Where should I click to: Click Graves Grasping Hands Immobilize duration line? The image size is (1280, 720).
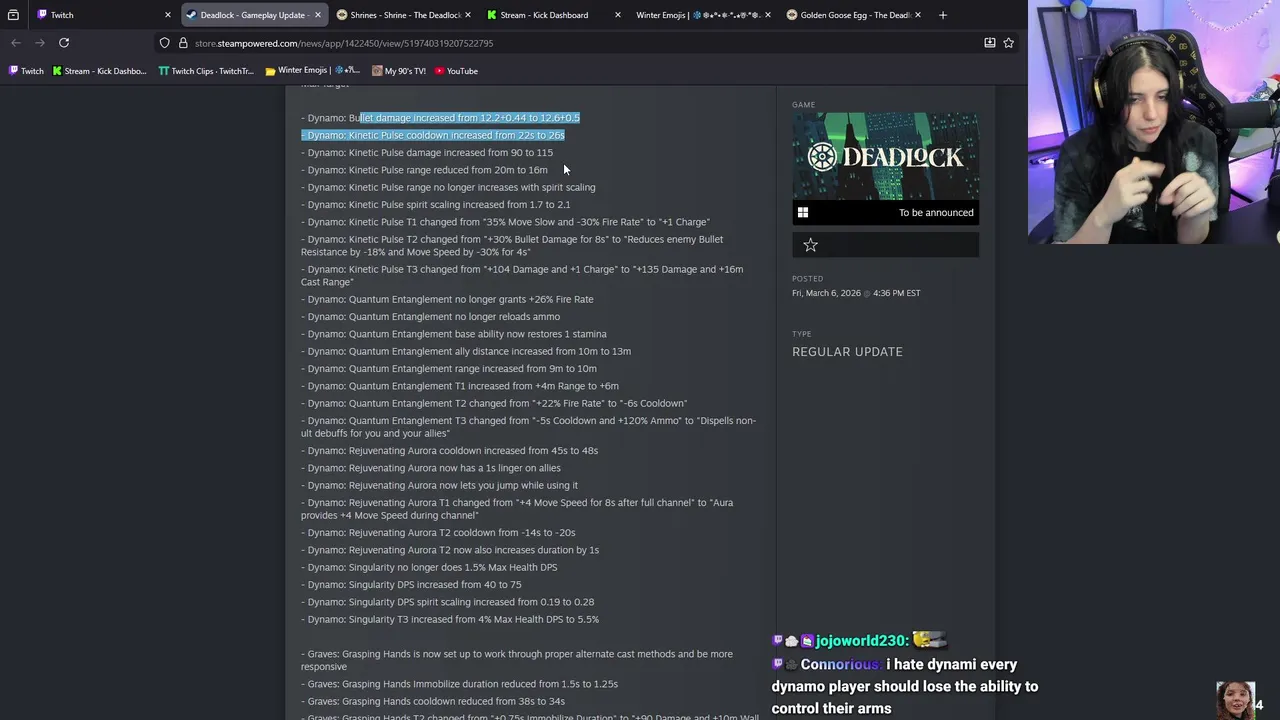point(459,684)
